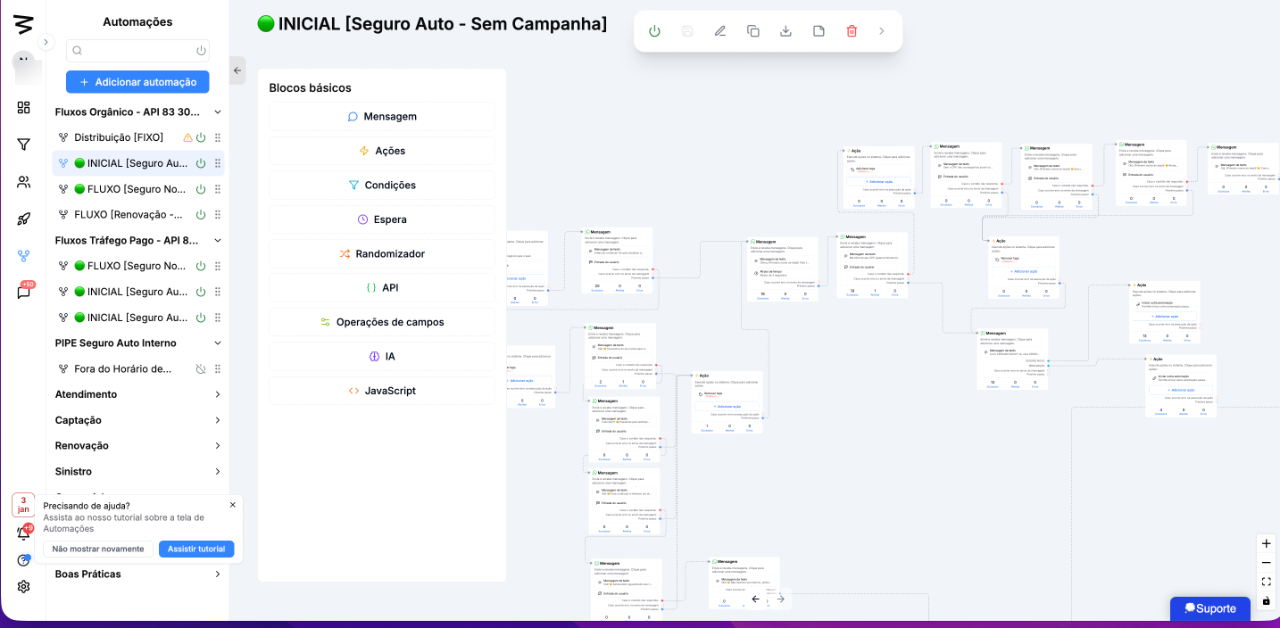The image size is (1280, 628).
Task: Click Assistir tutorial button
Action: click(196, 549)
